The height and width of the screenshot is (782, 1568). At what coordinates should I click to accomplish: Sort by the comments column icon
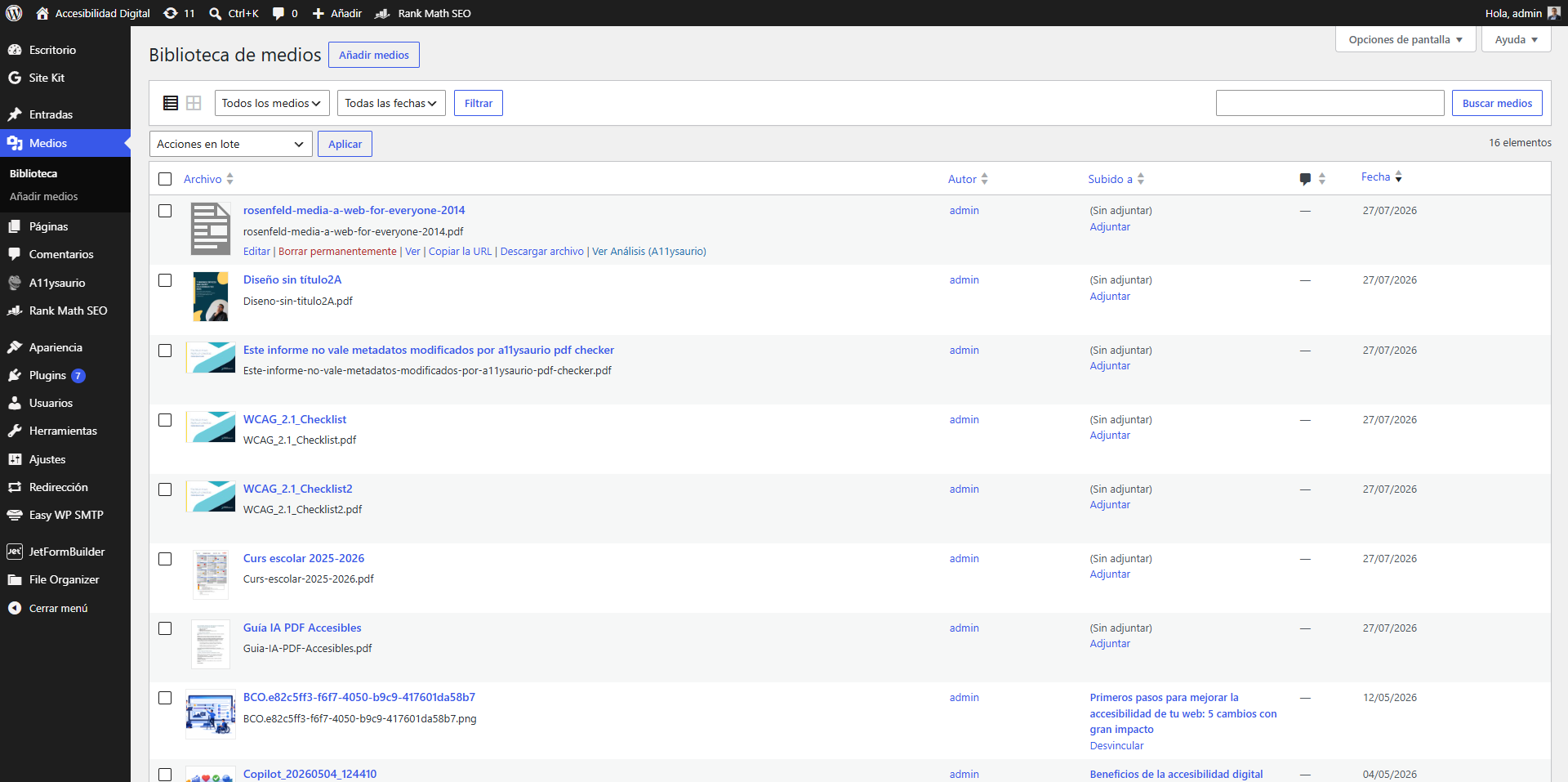1312,179
